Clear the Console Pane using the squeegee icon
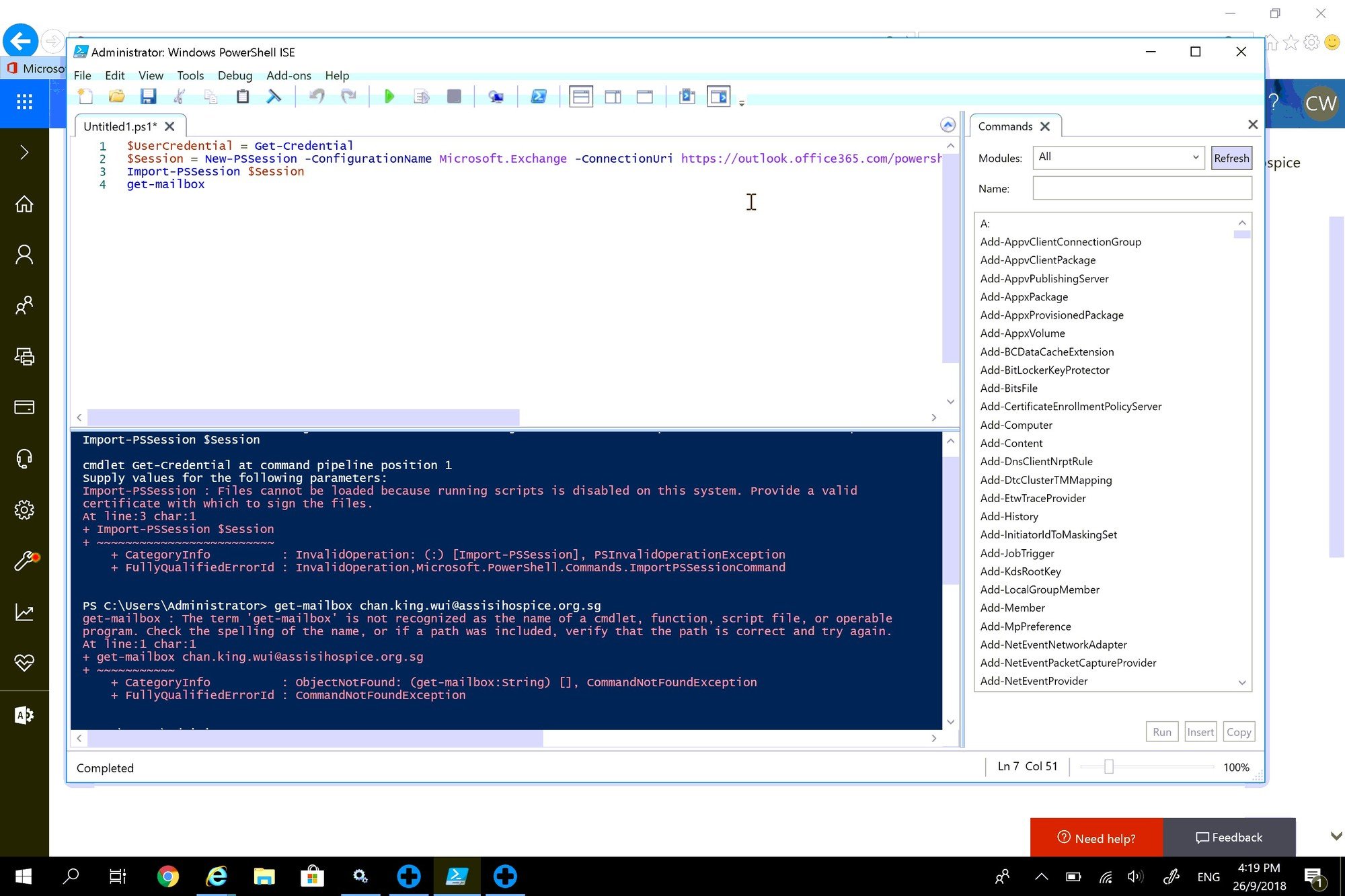This screenshot has width=1345, height=896. tap(274, 96)
